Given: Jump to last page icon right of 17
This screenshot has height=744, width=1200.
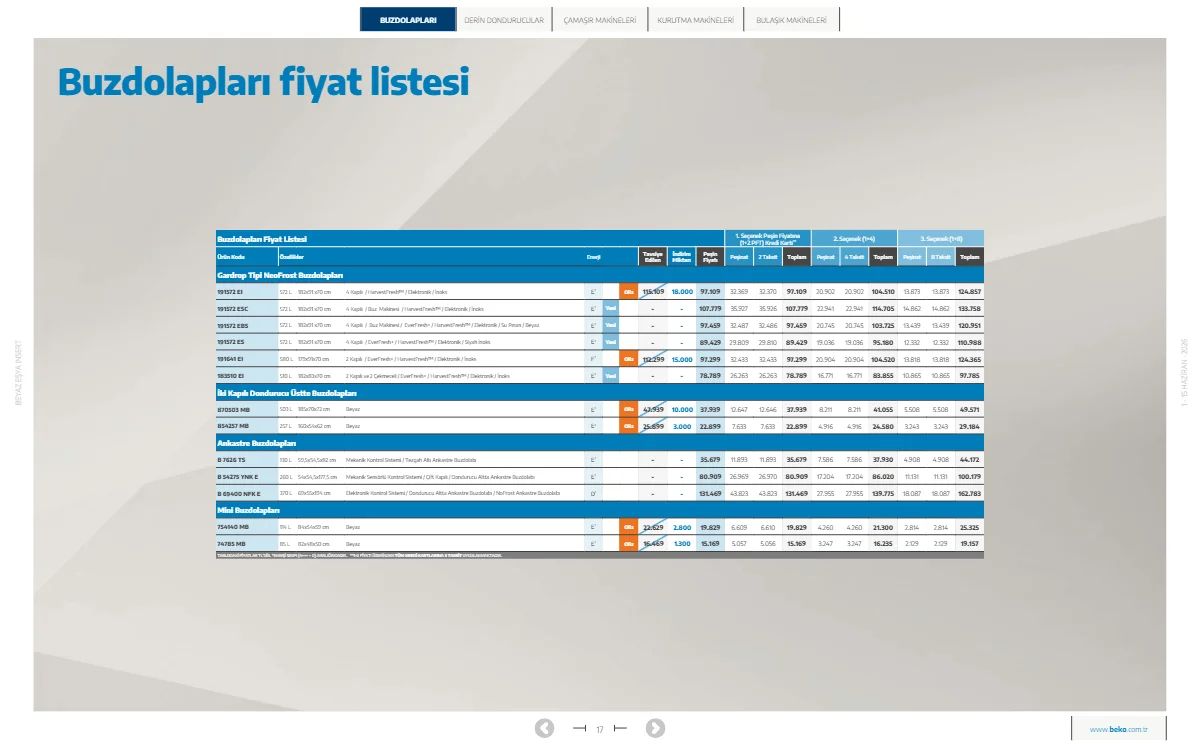Looking at the screenshot, I should 620,728.
